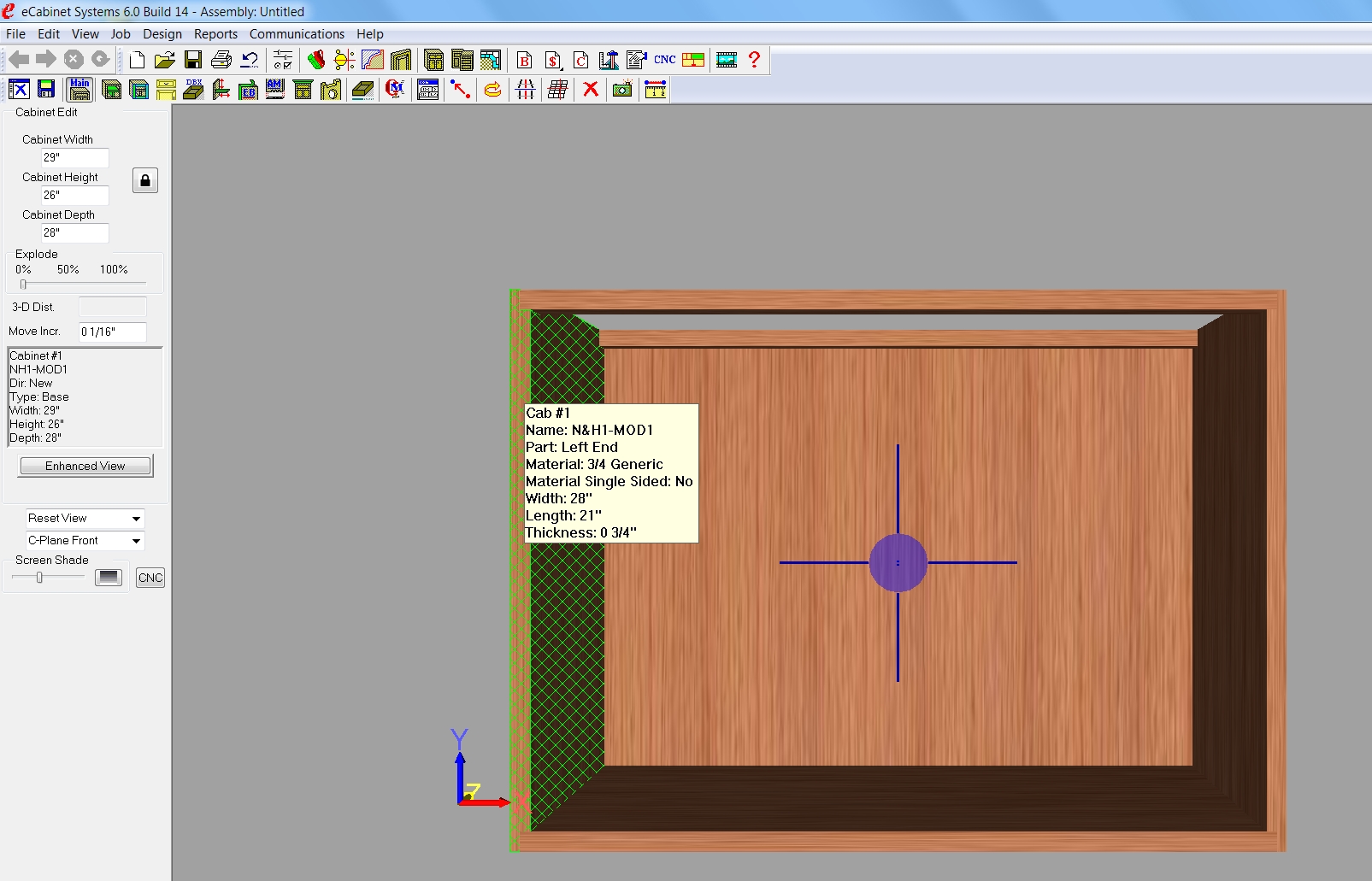Click the camera snapshot icon

tap(622, 90)
